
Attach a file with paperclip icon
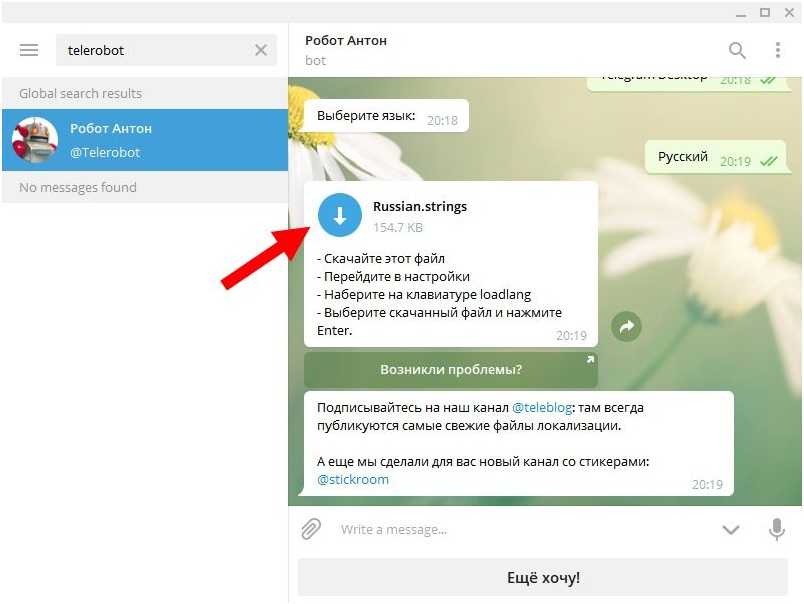311,529
